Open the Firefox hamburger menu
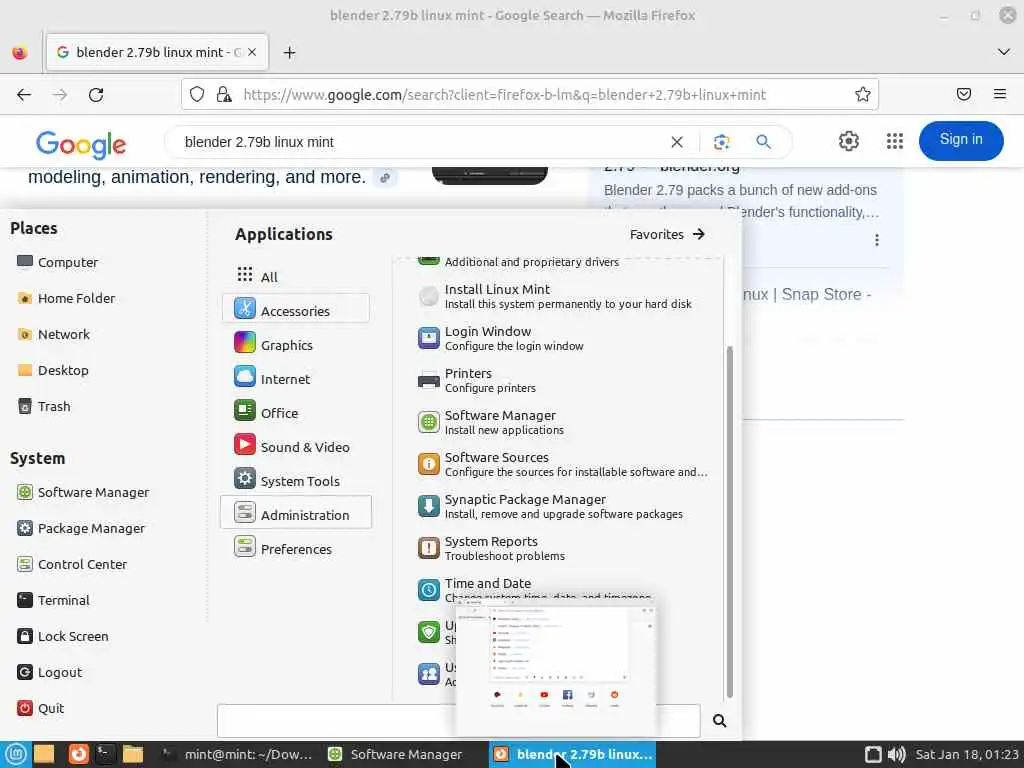1024x768 pixels. click(1000, 94)
